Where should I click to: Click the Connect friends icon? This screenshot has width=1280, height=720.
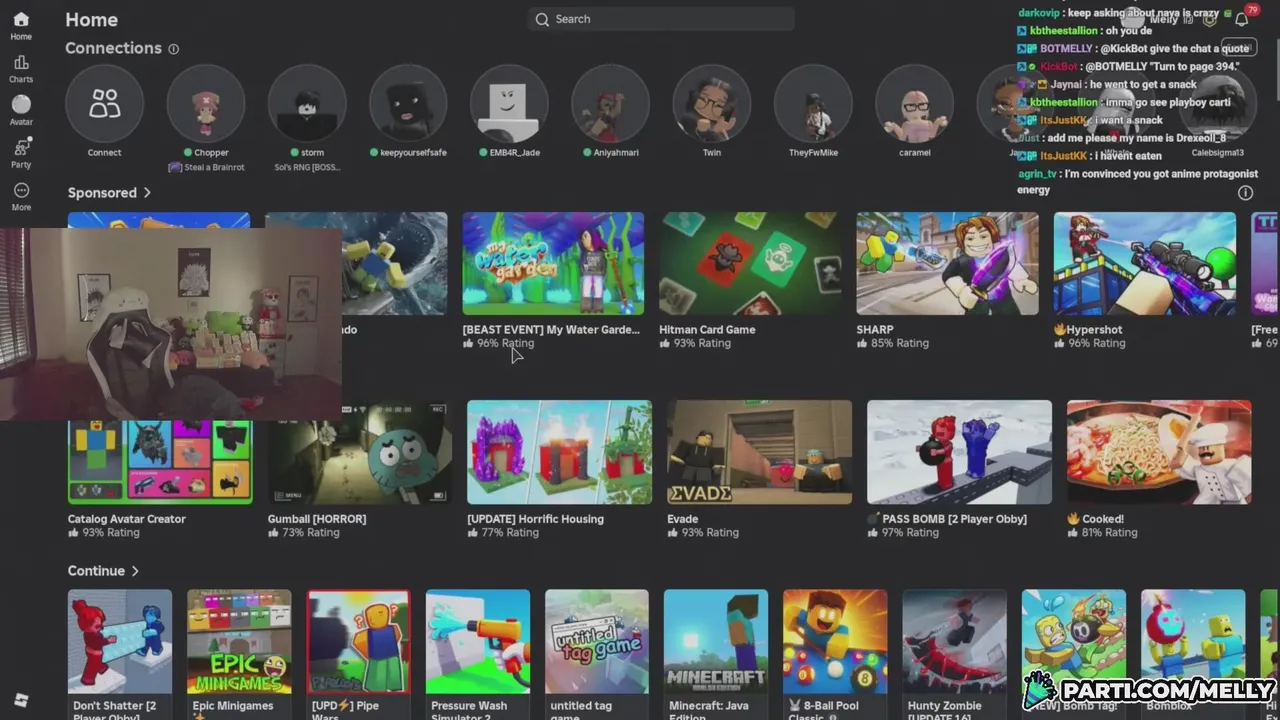pos(104,104)
